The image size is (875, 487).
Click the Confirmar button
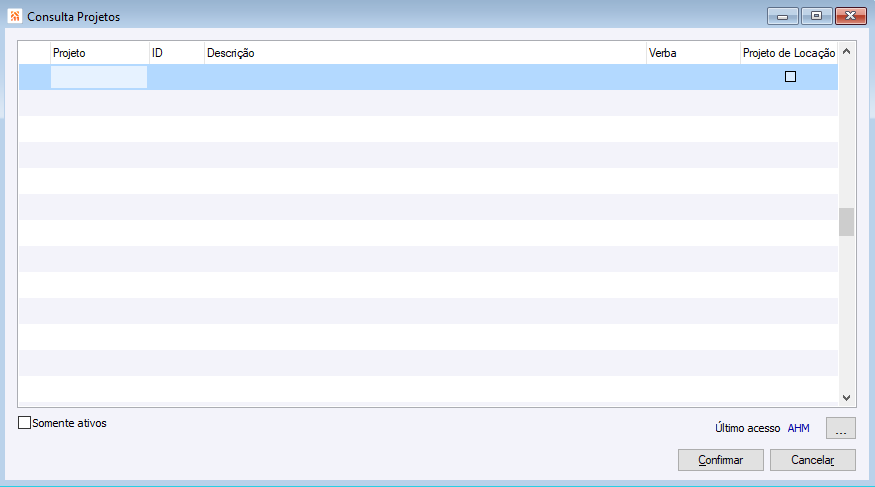click(720, 460)
